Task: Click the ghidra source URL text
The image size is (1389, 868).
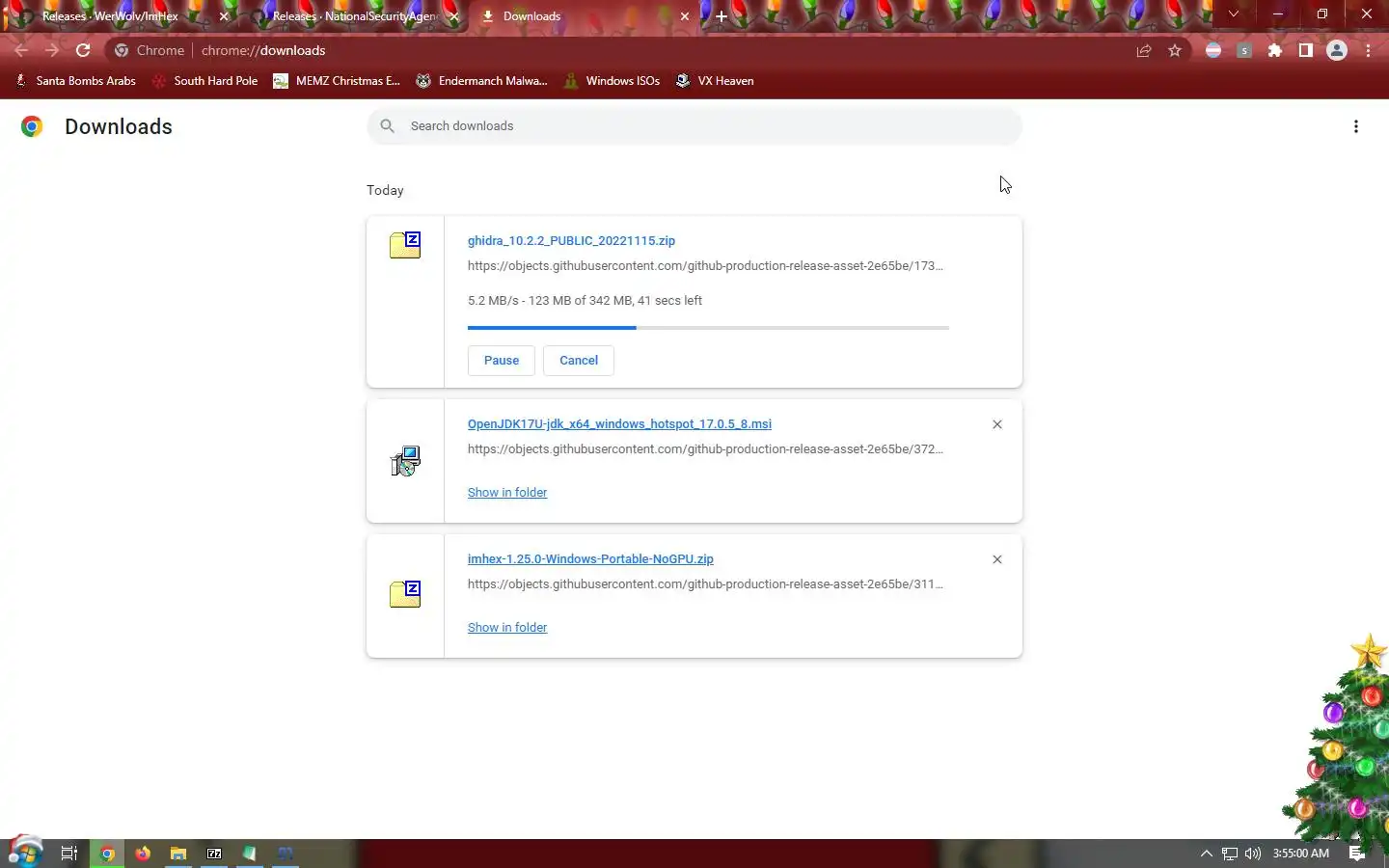Action: pyautogui.click(x=705, y=266)
